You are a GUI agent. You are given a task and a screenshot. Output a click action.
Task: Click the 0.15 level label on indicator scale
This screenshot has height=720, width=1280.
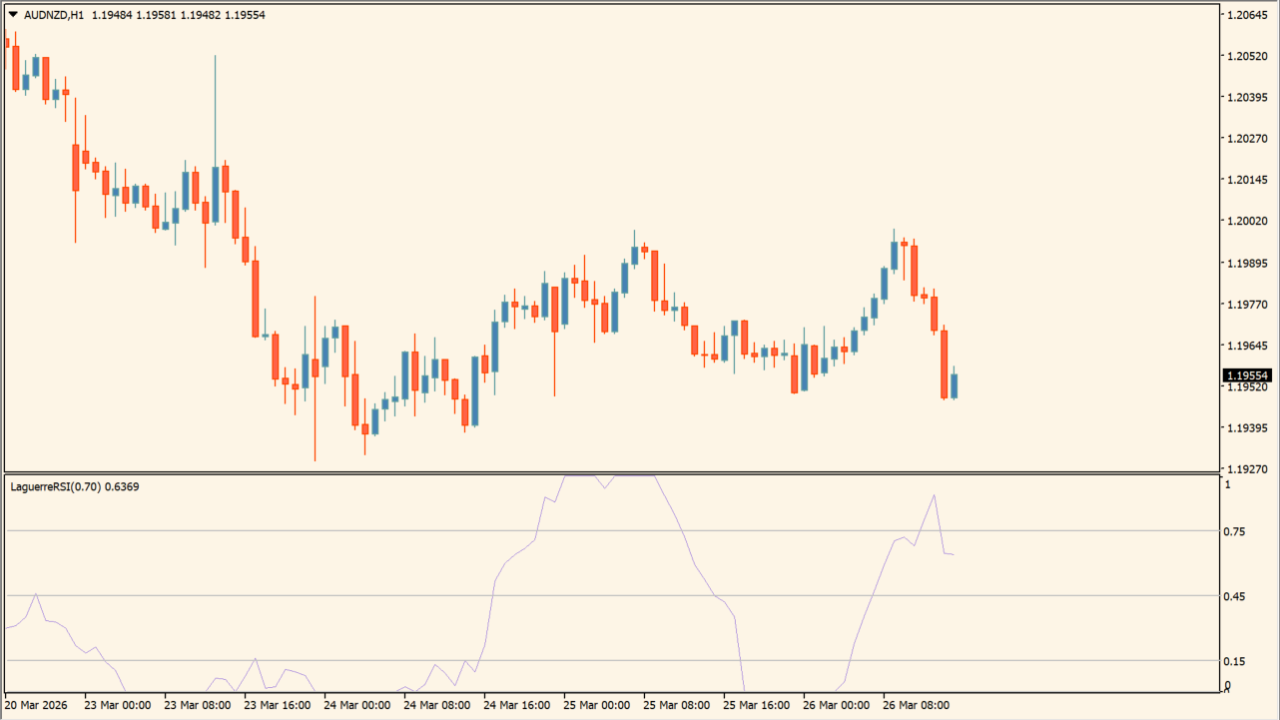[1236, 661]
